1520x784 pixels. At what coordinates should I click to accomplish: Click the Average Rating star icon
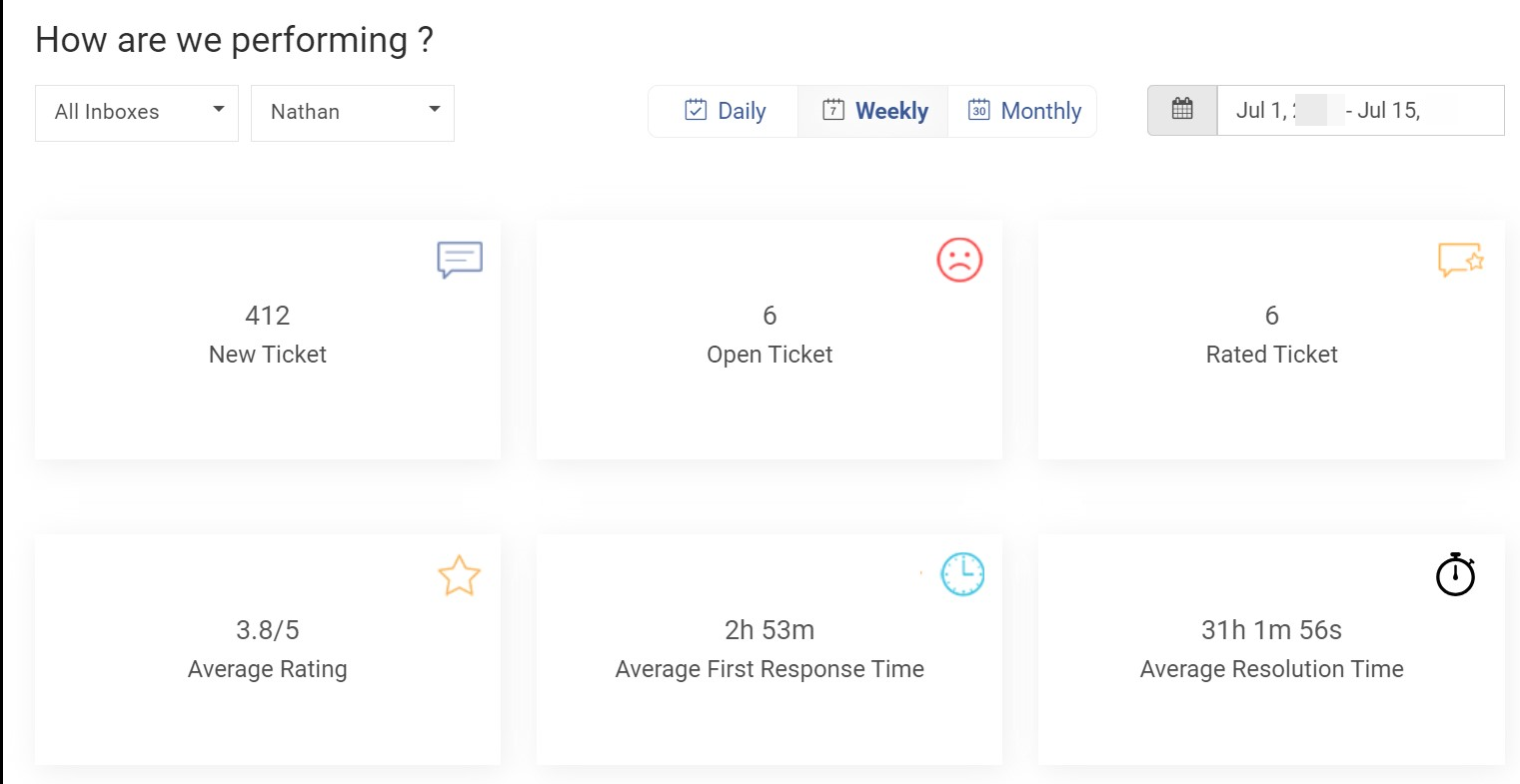(459, 575)
